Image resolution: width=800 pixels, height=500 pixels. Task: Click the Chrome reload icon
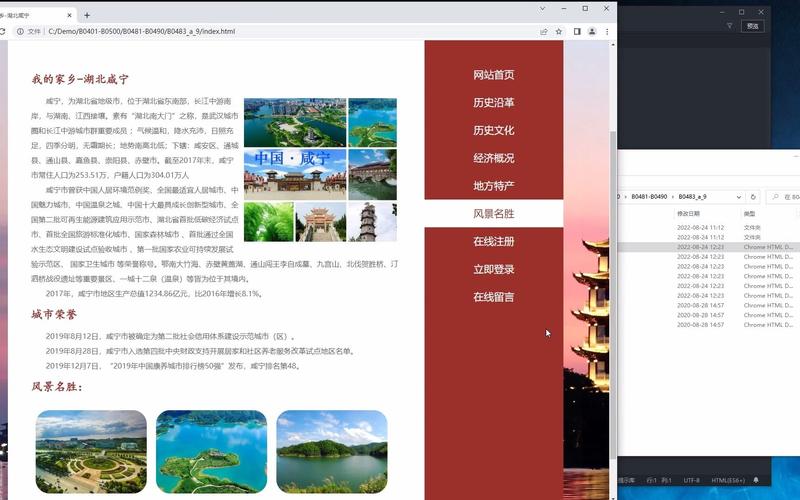pyautogui.click(x=2, y=32)
